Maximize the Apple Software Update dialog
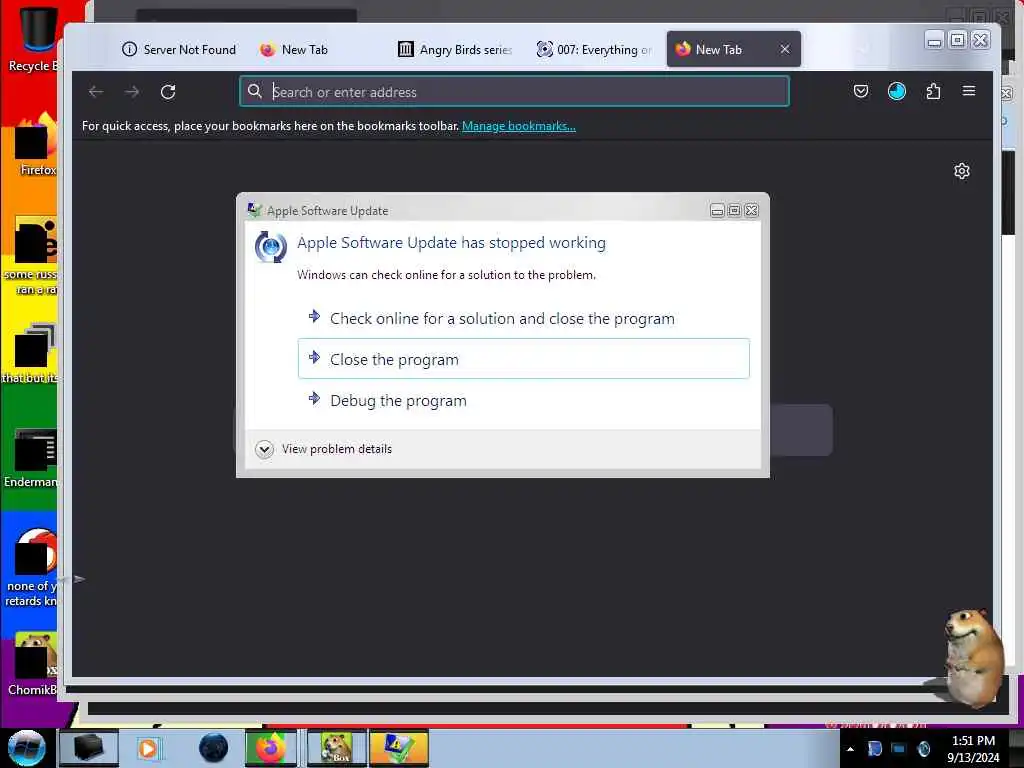This screenshot has width=1024, height=768. point(734,210)
